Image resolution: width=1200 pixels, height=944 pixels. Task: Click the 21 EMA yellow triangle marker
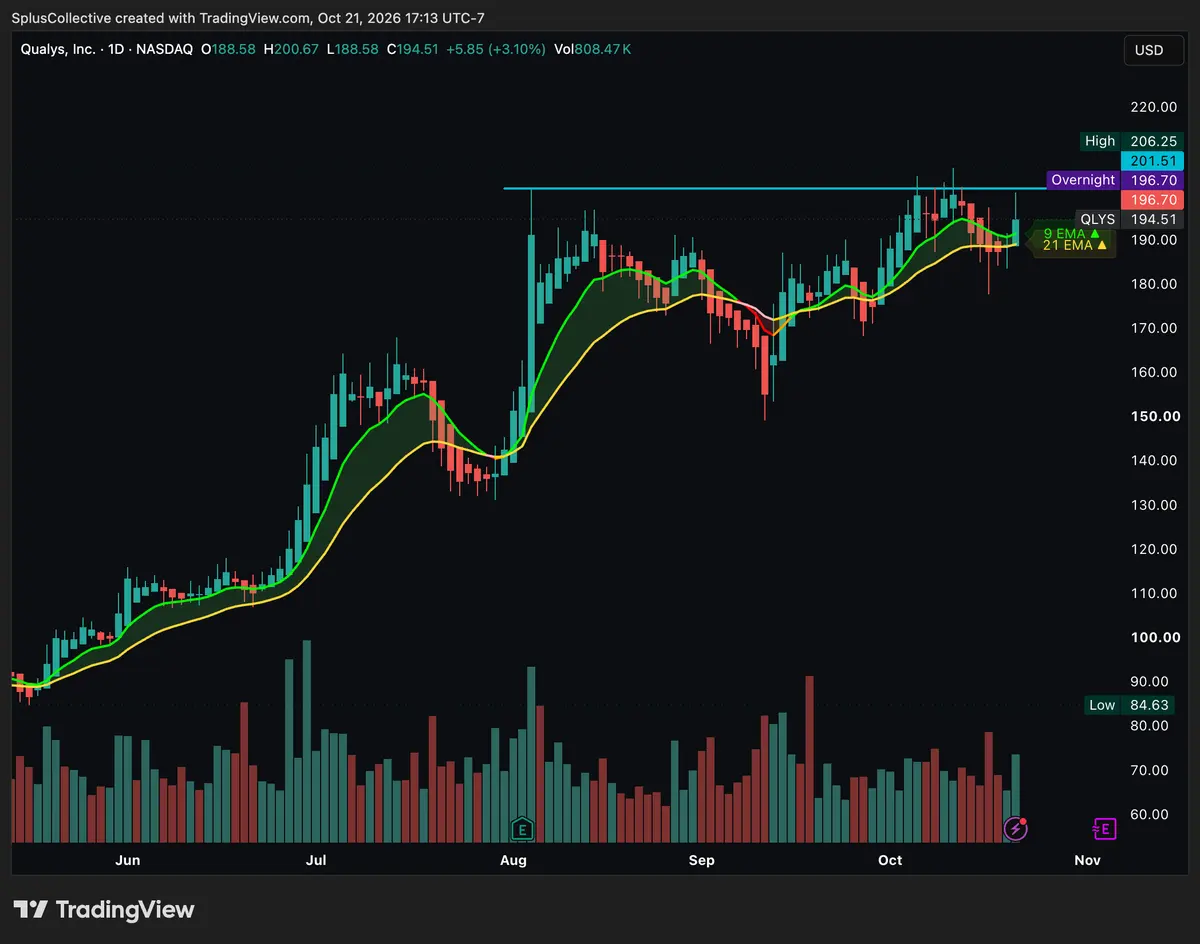tap(1102, 244)
